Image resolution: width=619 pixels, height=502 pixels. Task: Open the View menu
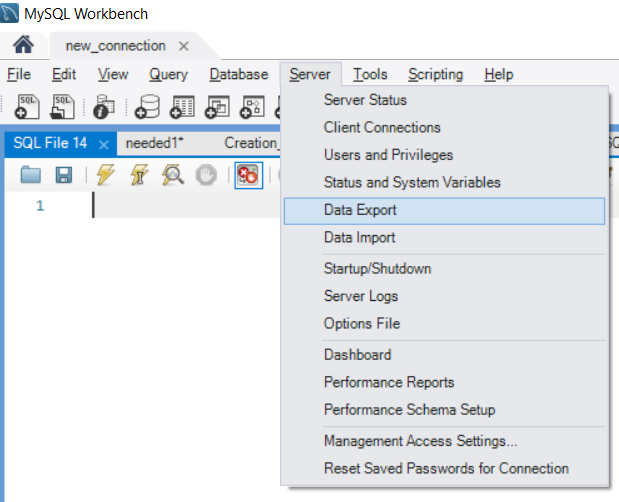coord(113,74)
